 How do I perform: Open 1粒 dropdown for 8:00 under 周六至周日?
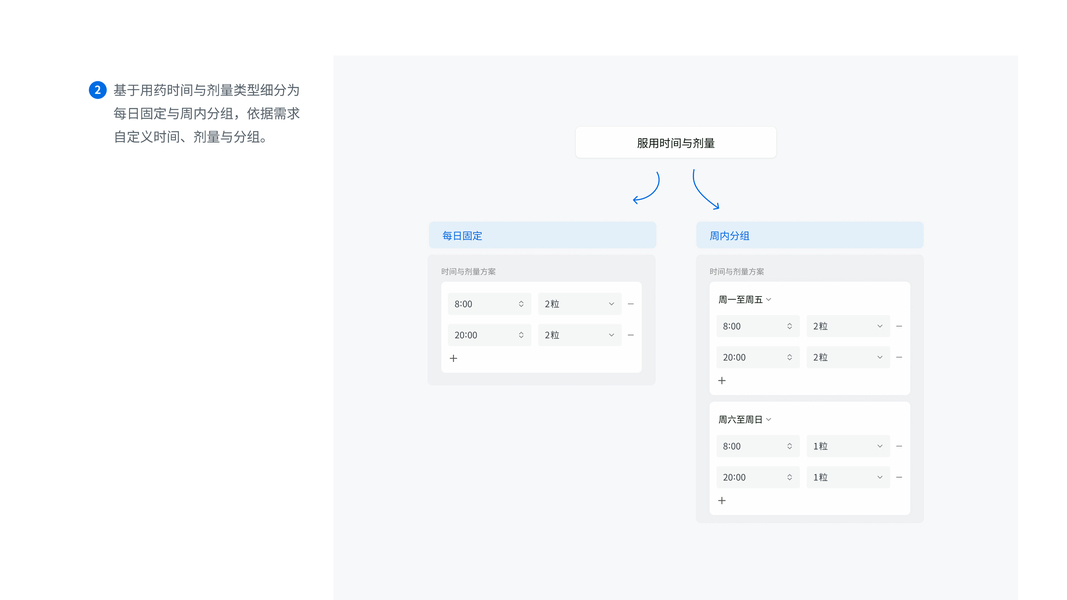(x=848, y=446)
